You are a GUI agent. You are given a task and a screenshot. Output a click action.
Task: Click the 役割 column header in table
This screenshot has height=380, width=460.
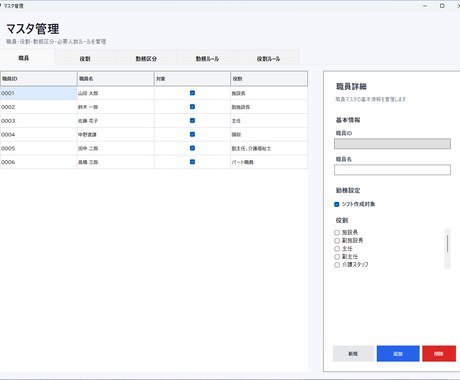[x=269, y=79]
